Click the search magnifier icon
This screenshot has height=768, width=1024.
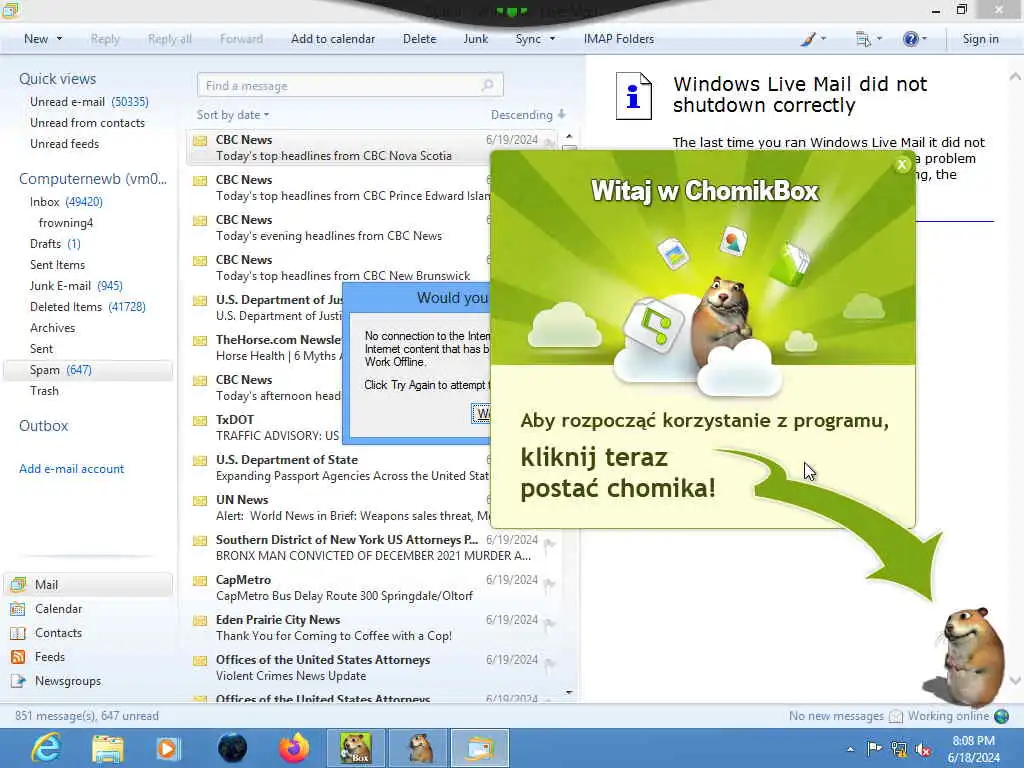point(487,86)
